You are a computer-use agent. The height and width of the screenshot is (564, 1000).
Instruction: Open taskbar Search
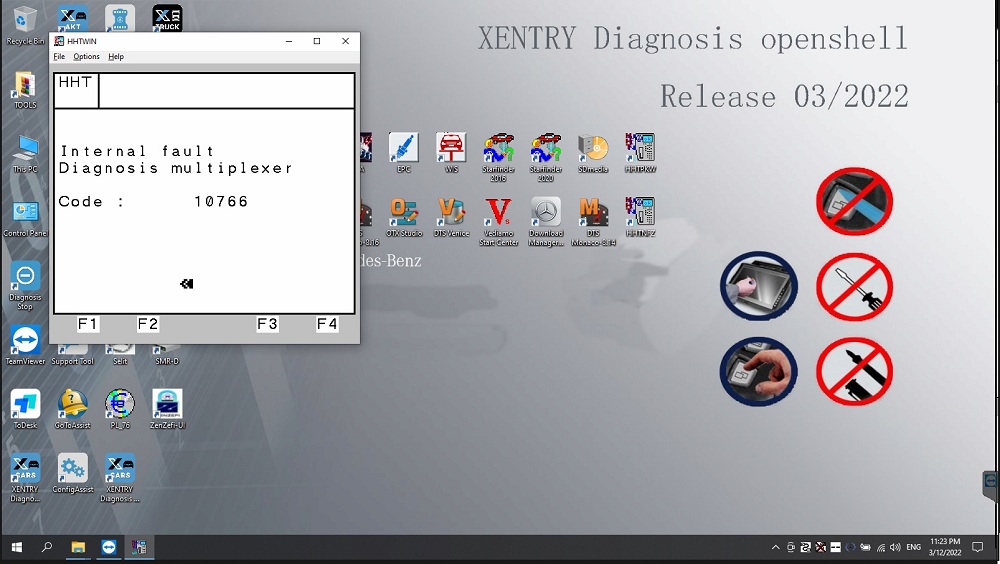click(x=47, y=547)
